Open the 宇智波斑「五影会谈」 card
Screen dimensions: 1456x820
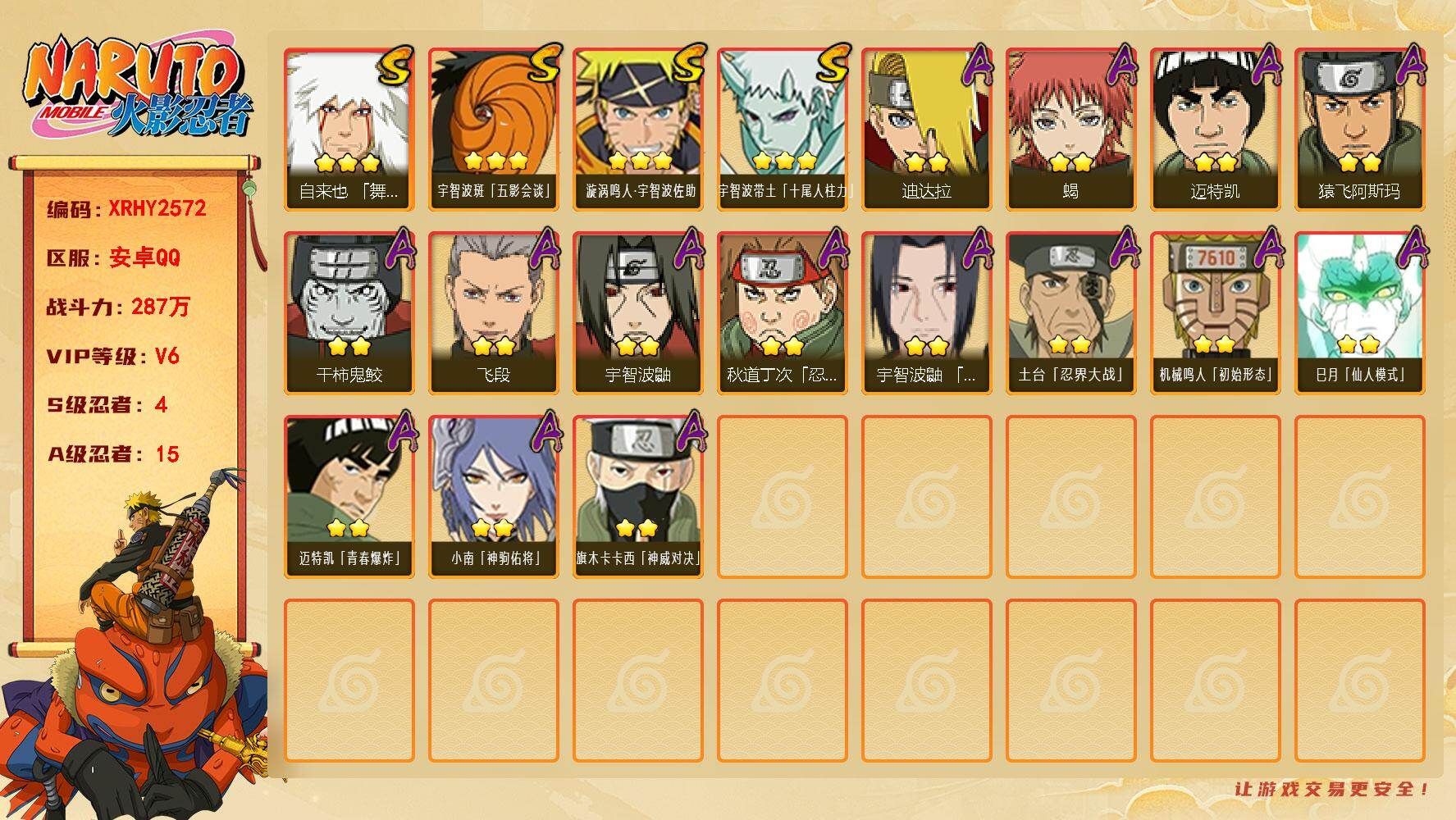click(494, 130)
